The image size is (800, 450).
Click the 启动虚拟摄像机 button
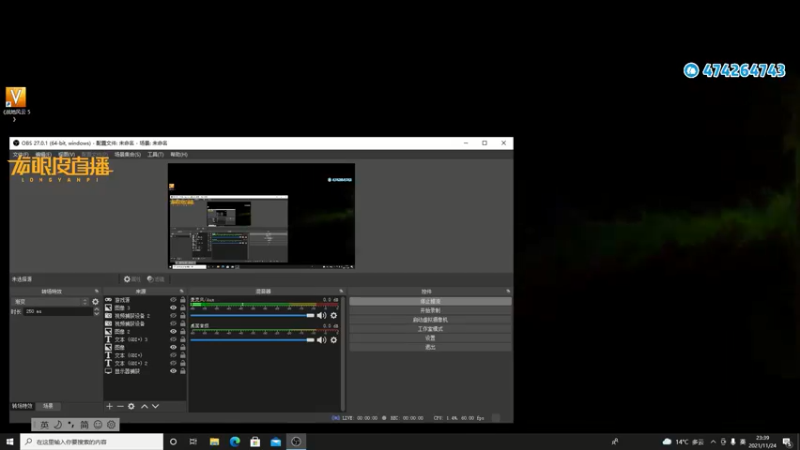(x=430, y=320)
